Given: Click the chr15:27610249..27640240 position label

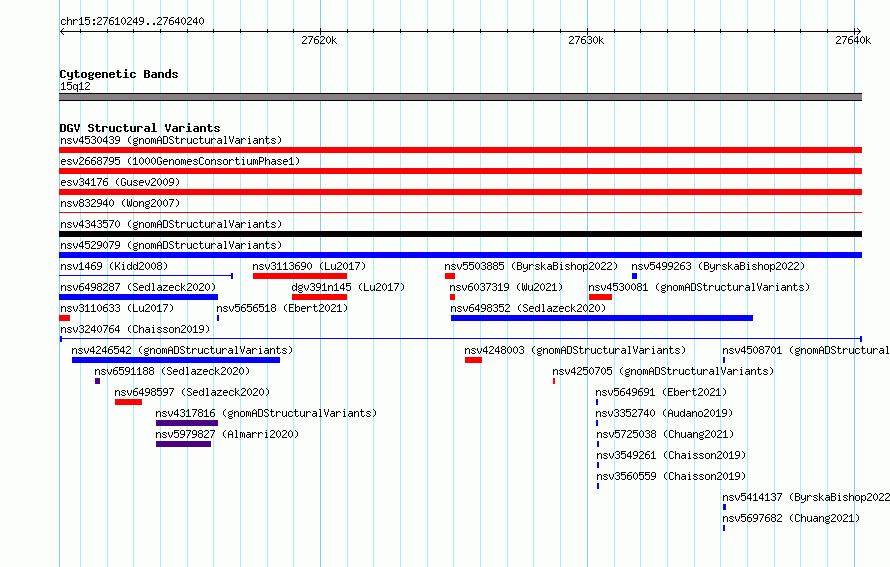Looking at the screenshot, I should tap(132, 21).
